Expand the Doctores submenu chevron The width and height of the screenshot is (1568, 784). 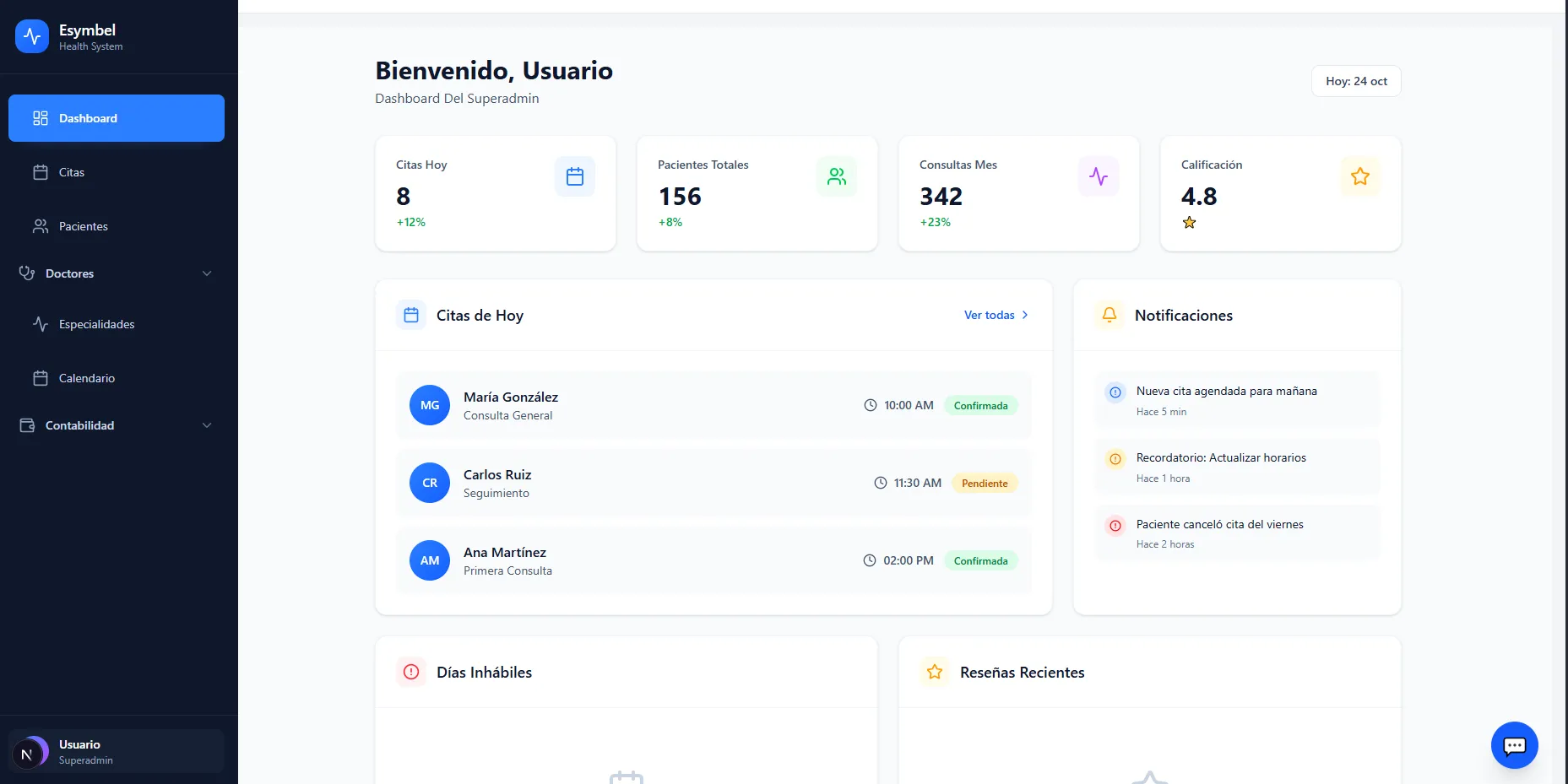click(x=207, y=273)
